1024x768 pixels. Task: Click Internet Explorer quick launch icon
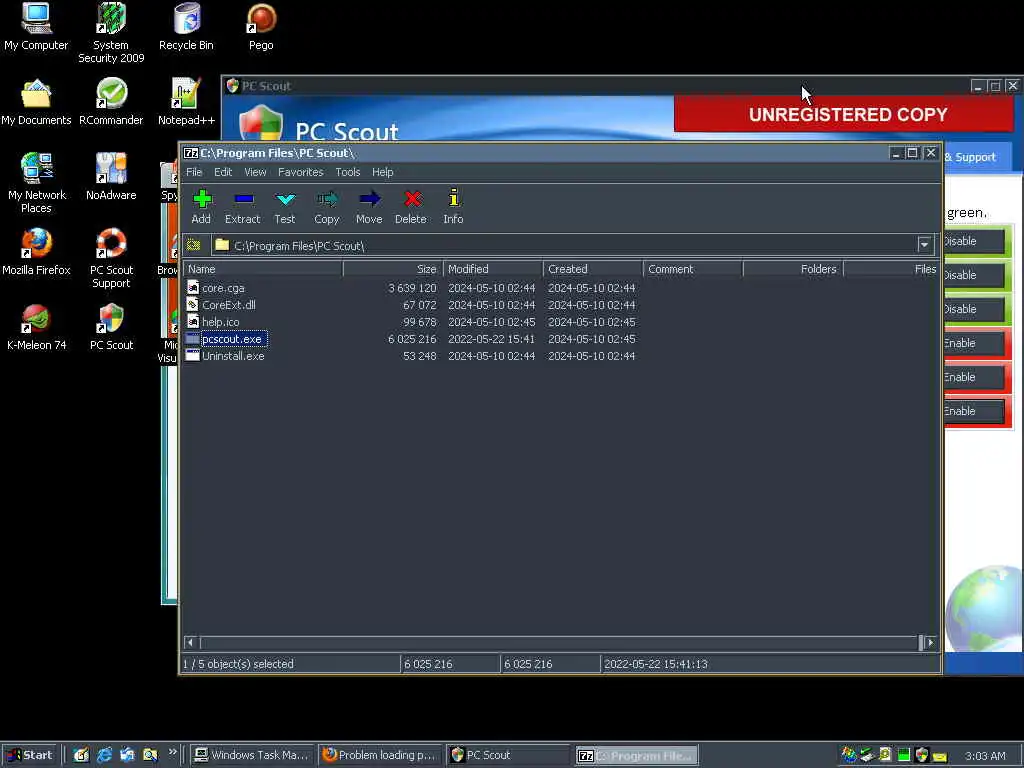104,755
